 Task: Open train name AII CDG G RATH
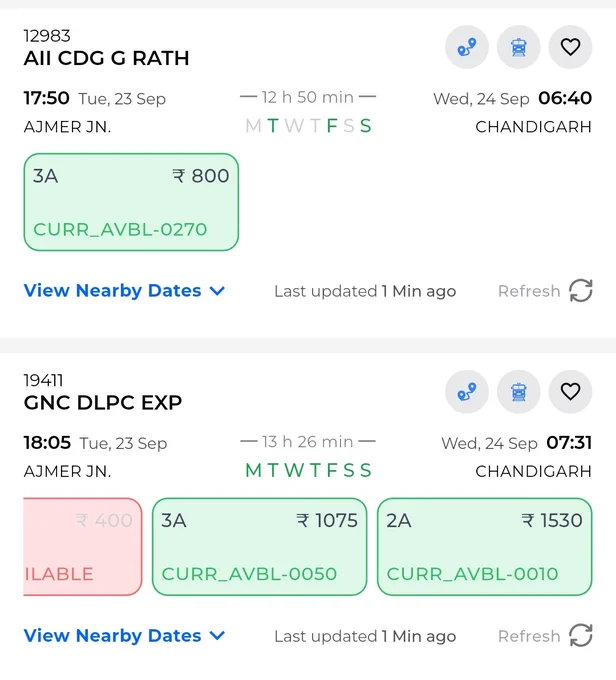[106, 58]
